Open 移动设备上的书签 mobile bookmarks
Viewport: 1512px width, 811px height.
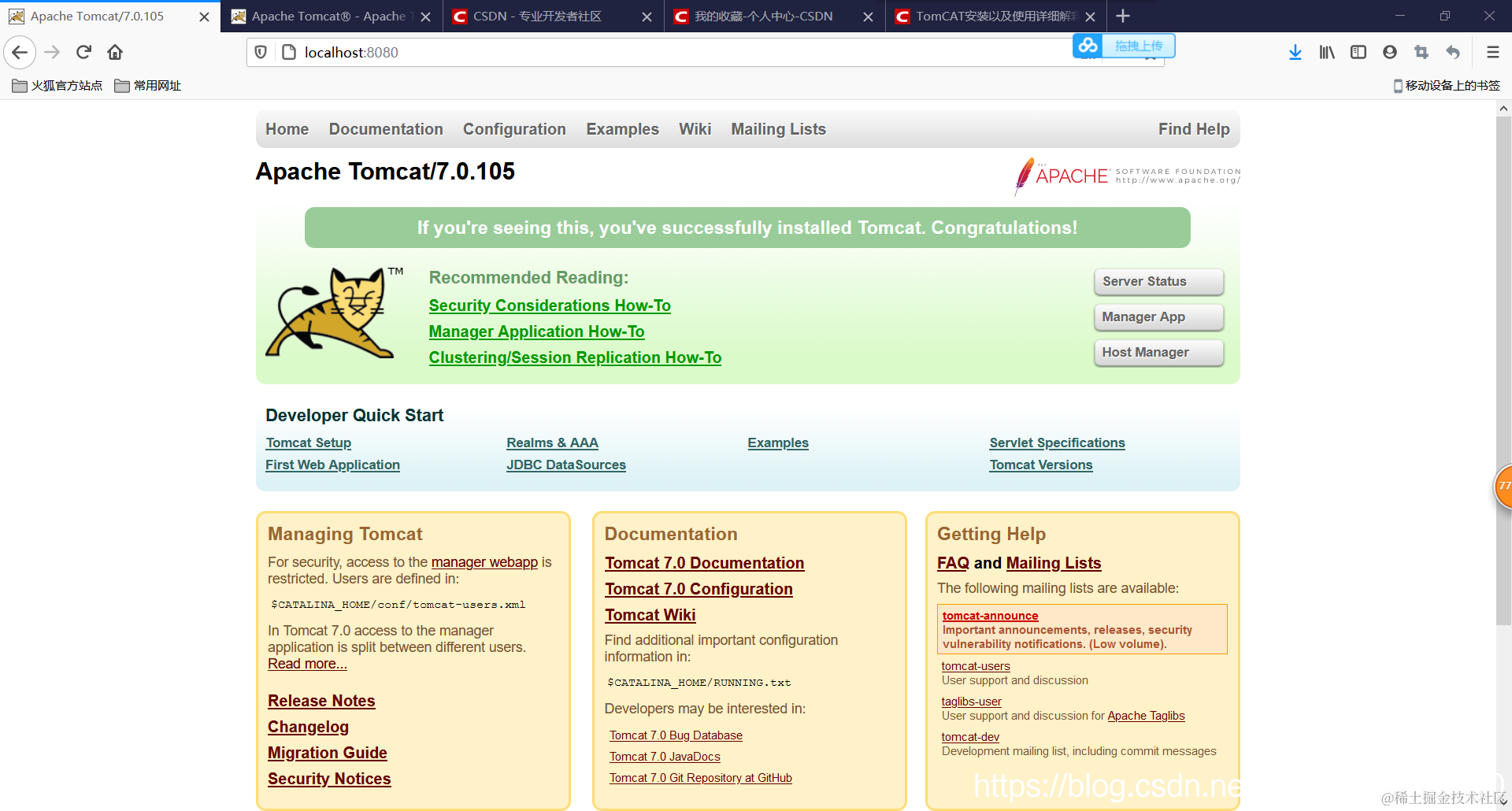pos(1447,85)
